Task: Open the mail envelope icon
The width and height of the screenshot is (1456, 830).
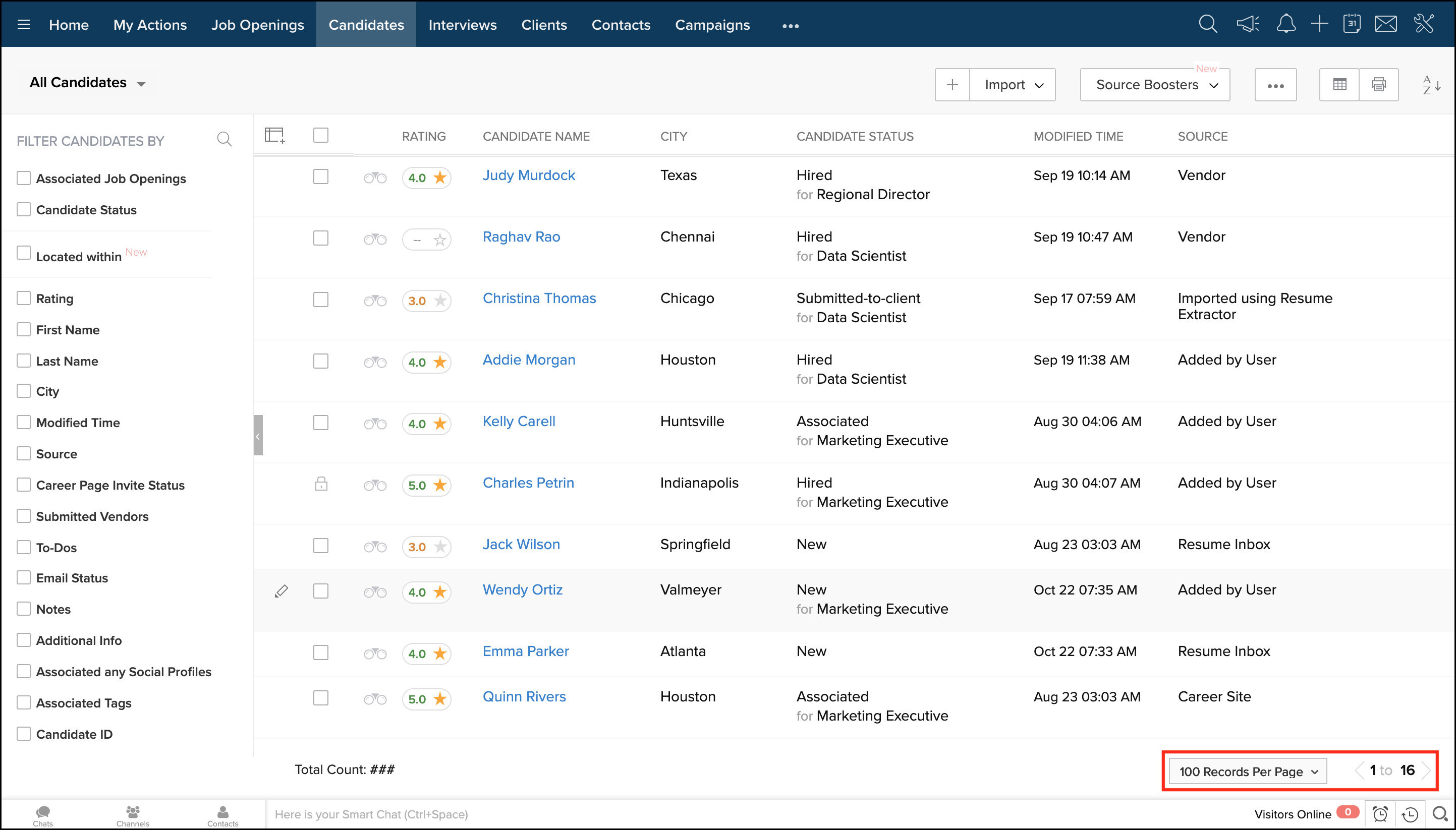Action: 1385,25
